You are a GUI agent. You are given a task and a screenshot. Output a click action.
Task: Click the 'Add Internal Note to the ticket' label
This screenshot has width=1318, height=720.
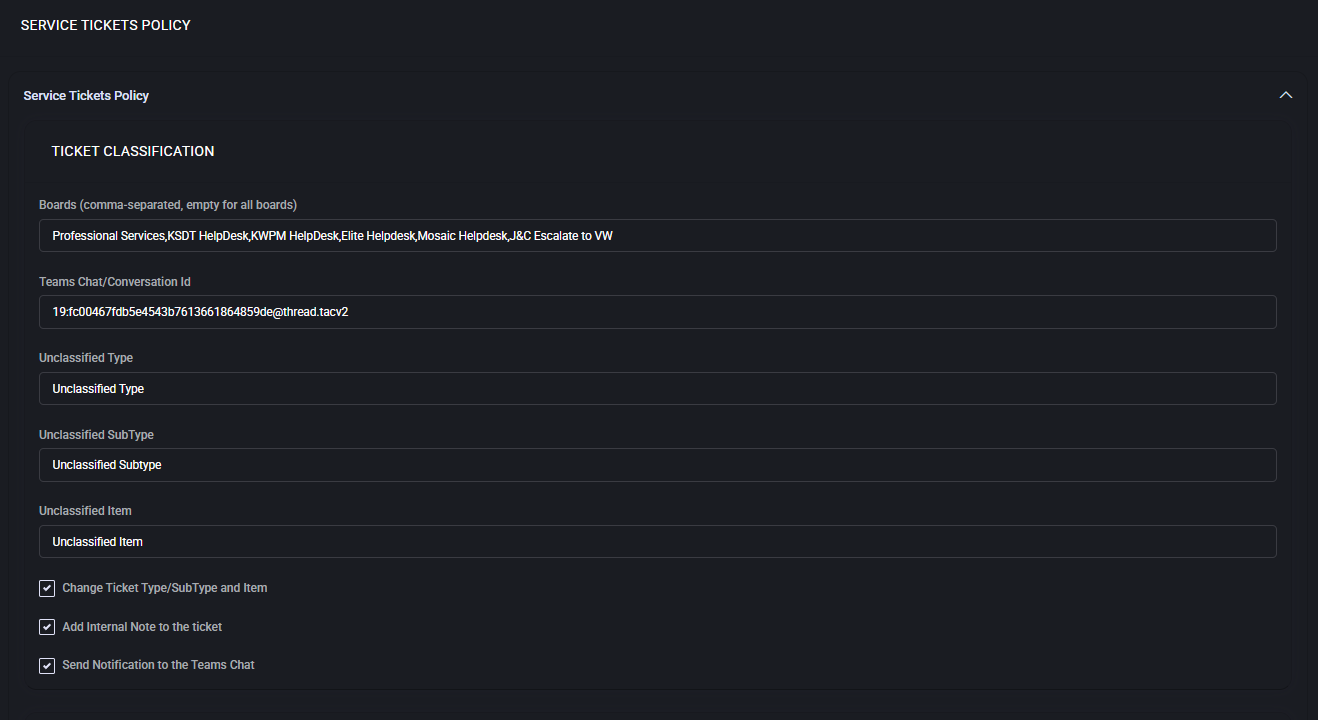[142, 627]
